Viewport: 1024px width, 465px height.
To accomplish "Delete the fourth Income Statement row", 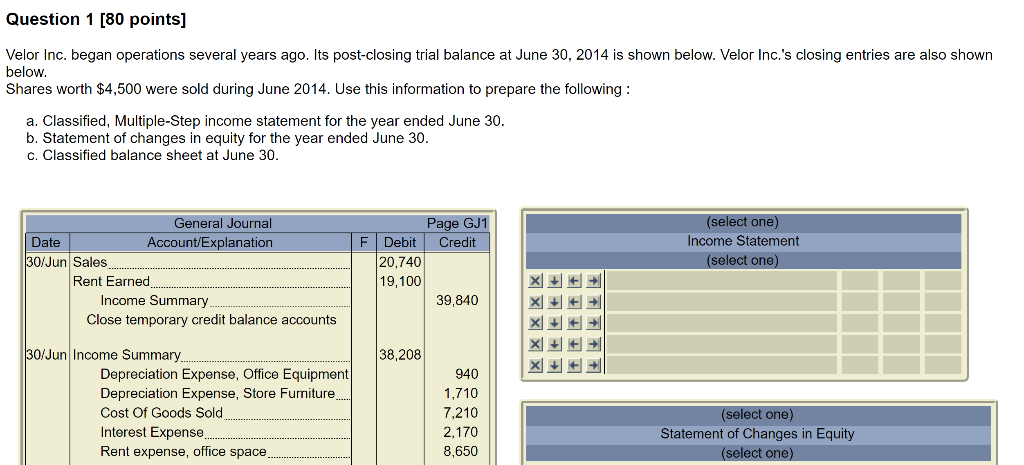I will click(535, 344).
